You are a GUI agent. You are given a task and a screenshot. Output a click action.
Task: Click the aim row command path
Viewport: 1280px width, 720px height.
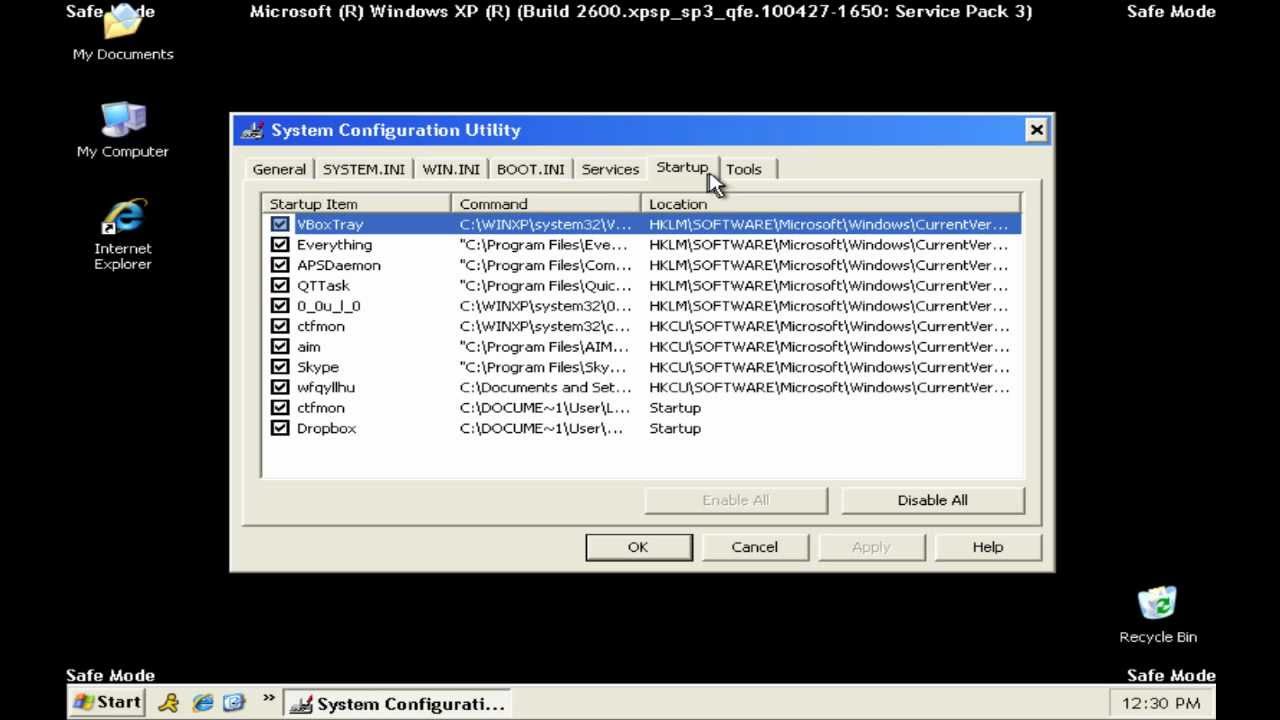(x=545, y=347)
